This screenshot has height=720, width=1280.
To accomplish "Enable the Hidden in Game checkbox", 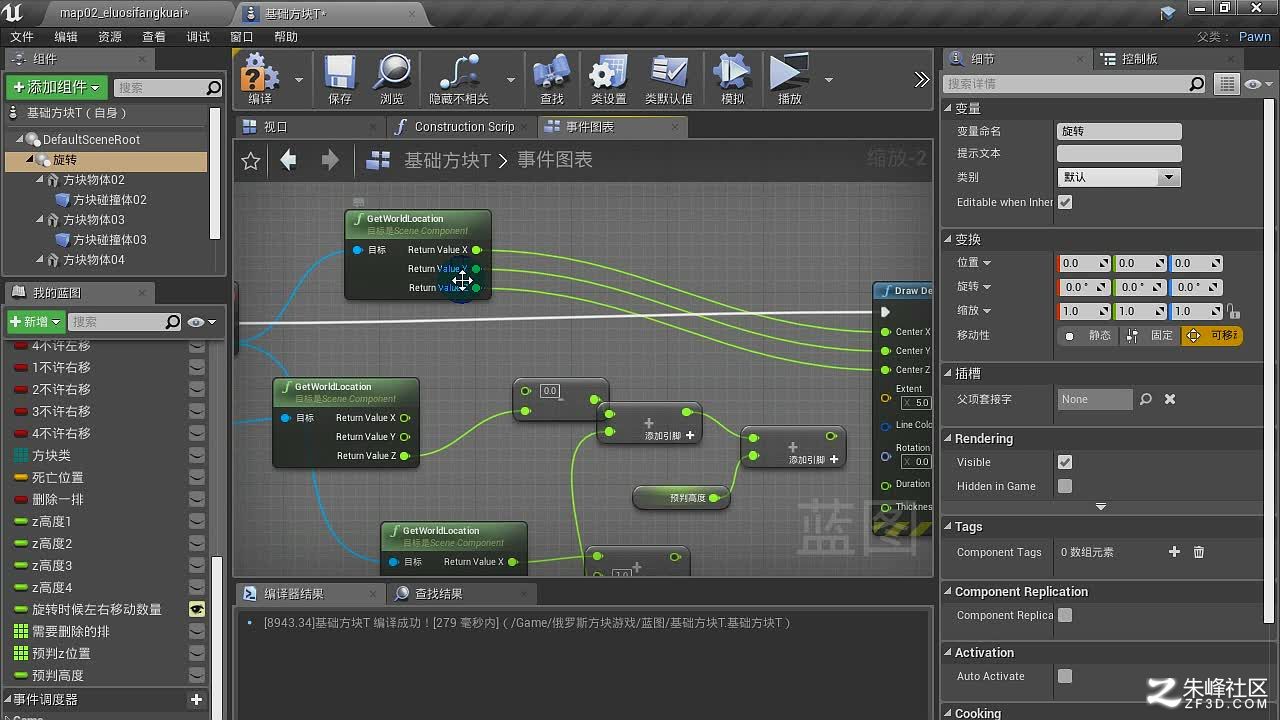I will point(1065,486).
